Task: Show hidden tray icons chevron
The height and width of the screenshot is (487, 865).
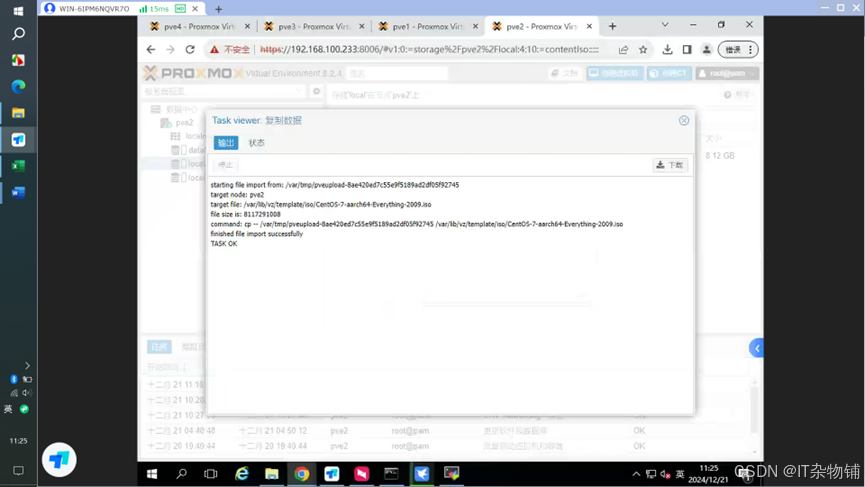Action: pyautogui.click(x=636, y=474)
